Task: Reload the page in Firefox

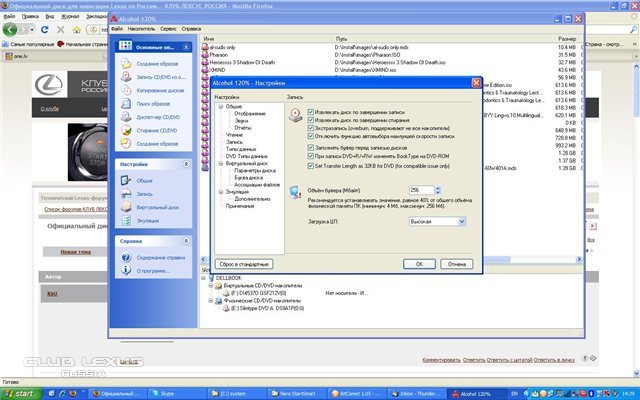Action: (45, 29)
